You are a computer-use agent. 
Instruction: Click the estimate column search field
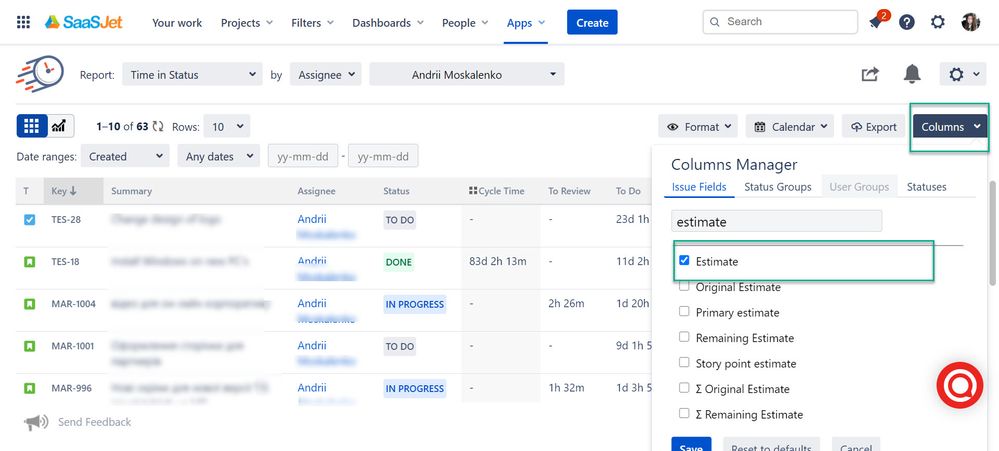pyautogui.click(x=777, y=222)
